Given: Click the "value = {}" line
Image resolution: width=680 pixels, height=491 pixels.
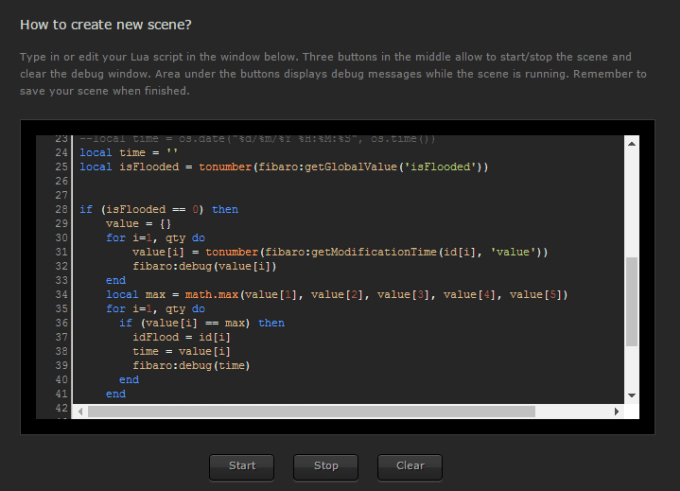Looking at the screenshot, I should (138, 224).
